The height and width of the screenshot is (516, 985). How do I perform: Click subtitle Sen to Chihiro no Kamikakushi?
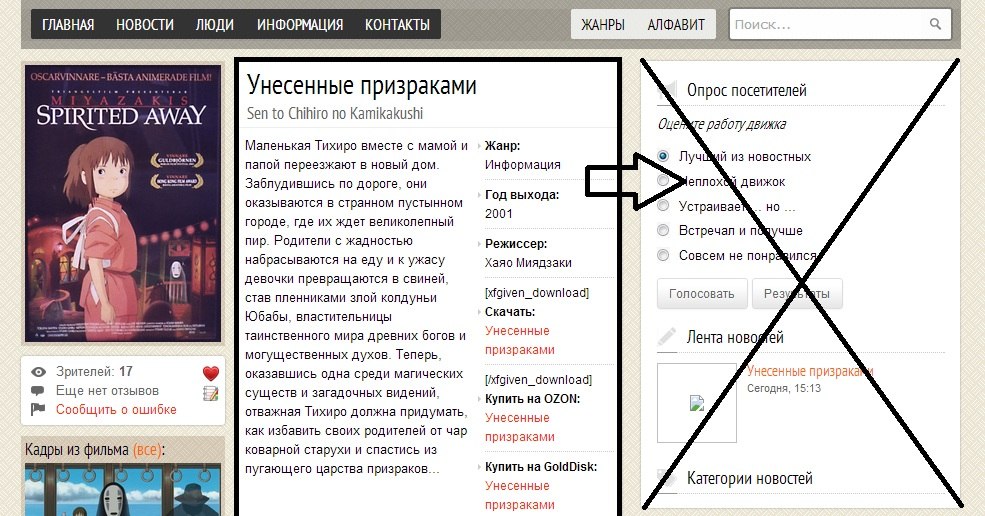pos(335,114)
